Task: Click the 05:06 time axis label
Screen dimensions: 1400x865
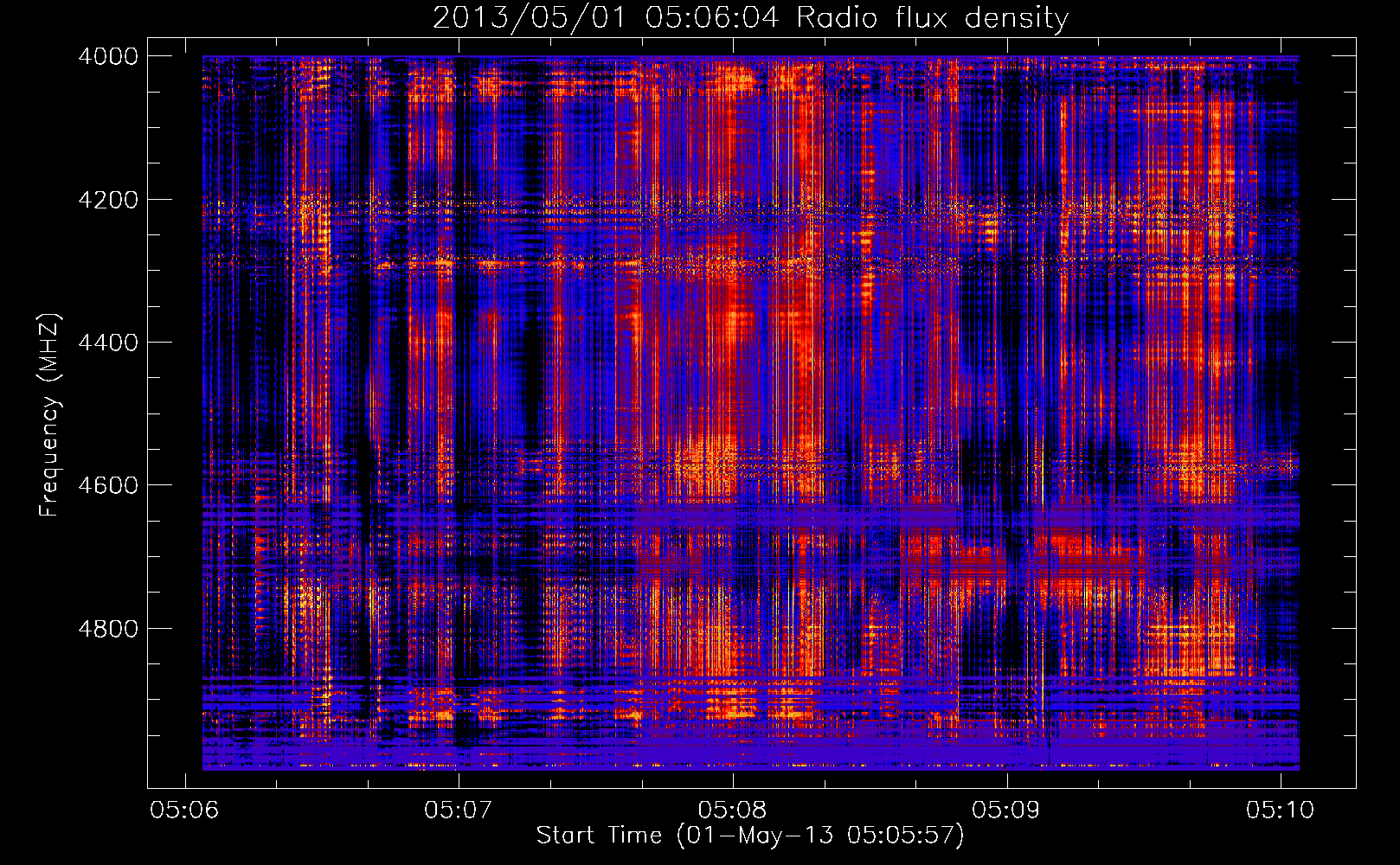Action: tap(184, 810)
